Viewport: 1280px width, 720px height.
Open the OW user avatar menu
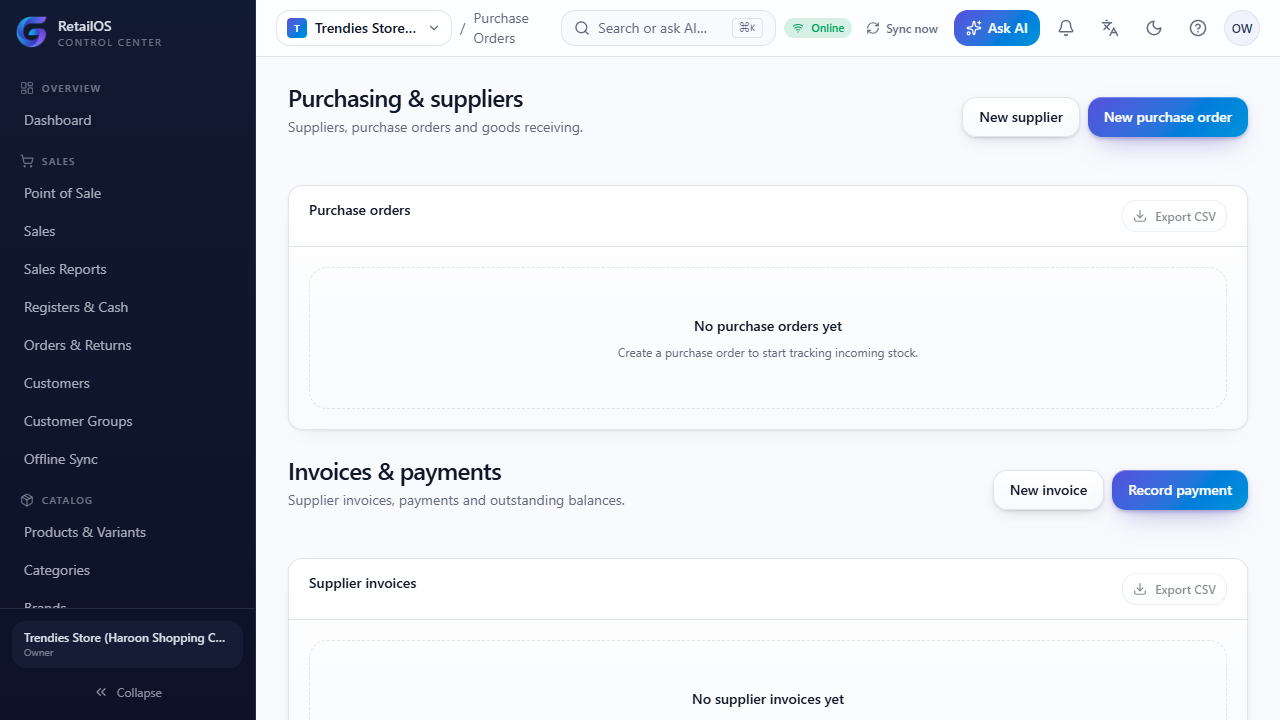tap(1242, 28)
